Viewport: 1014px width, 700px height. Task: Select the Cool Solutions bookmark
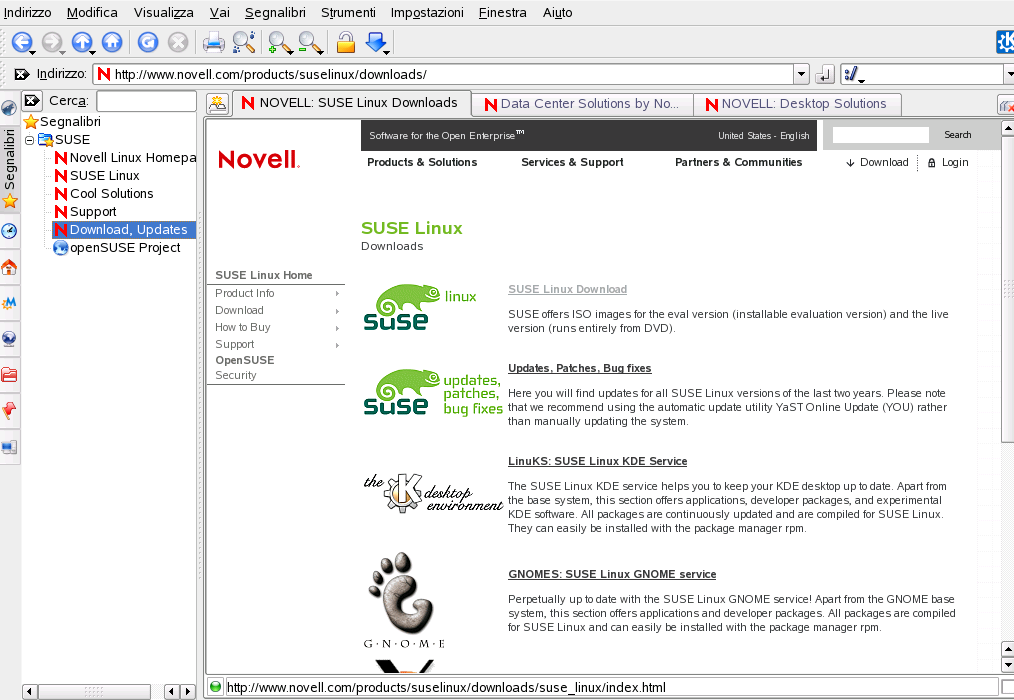coord(104,193)
